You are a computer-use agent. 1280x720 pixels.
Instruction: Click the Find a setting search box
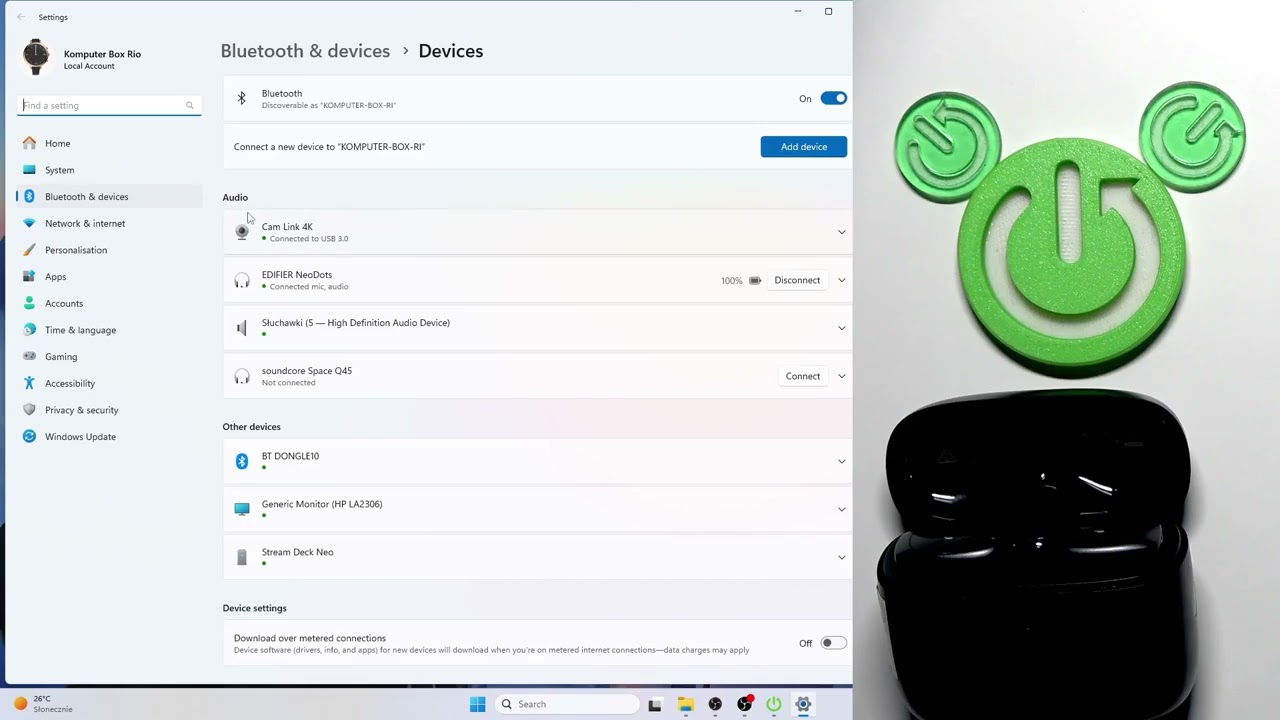[x=109, y=105]
